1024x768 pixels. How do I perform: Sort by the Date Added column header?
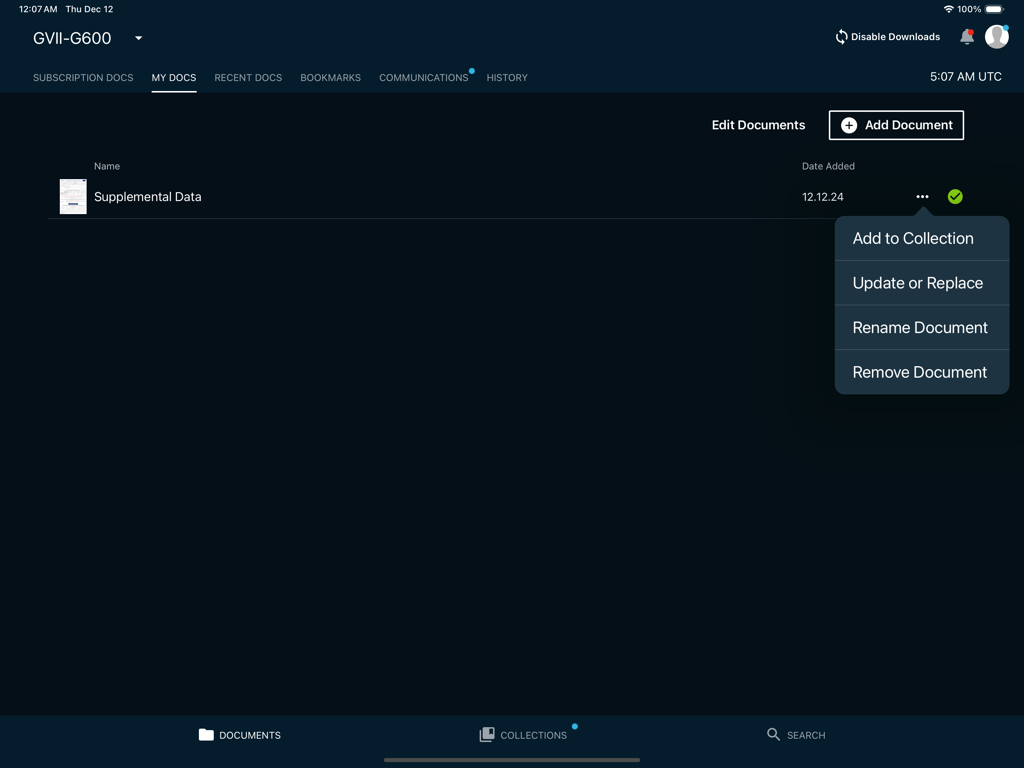[828, 166]
